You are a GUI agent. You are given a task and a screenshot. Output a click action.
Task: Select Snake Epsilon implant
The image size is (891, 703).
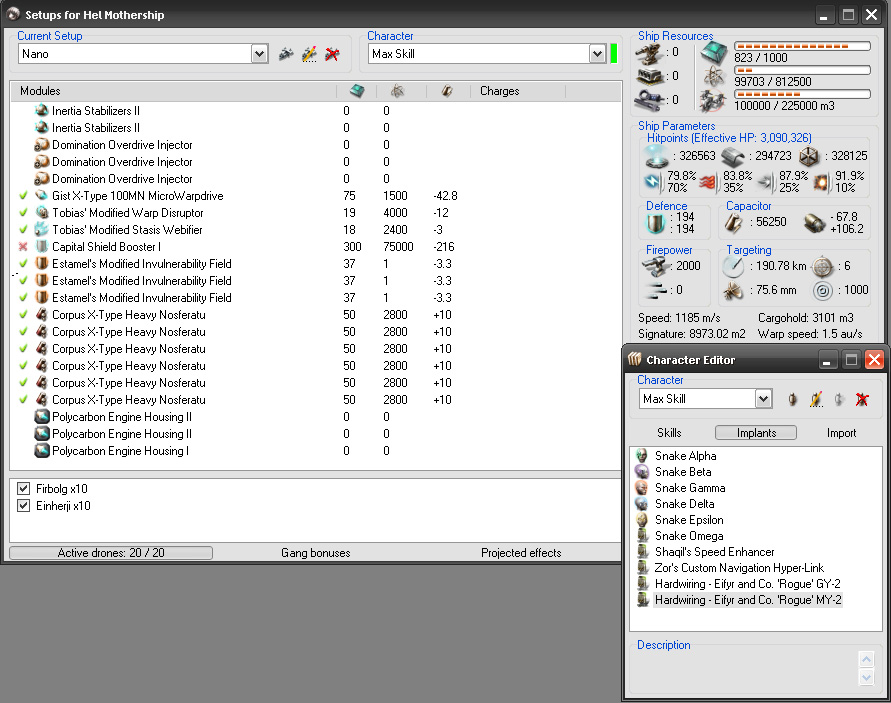(689, 520)
